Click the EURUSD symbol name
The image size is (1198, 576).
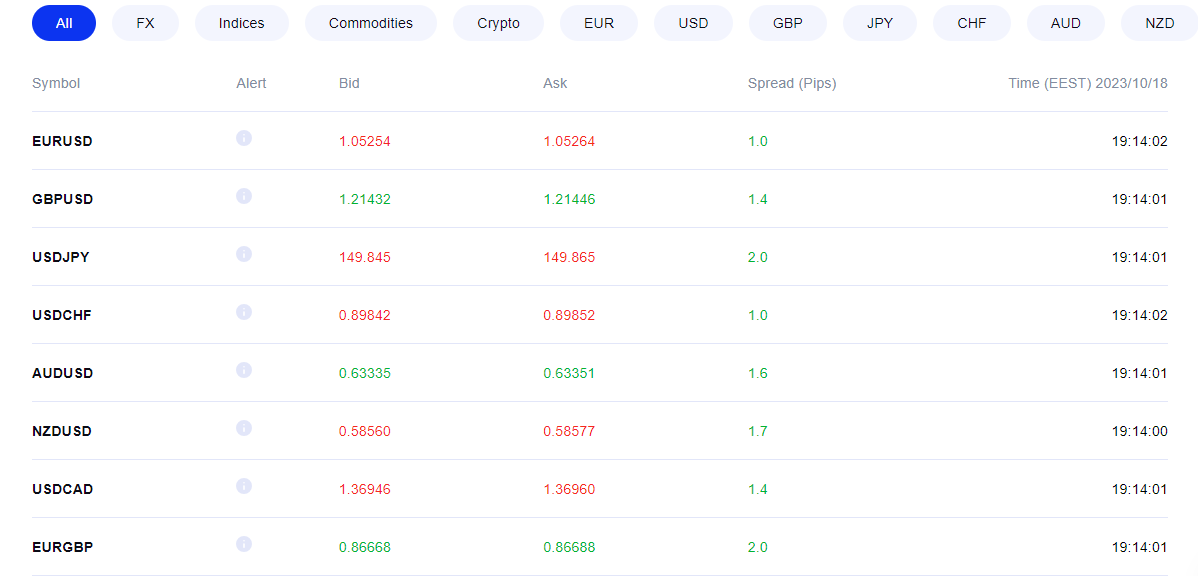(x=62, y=141)
